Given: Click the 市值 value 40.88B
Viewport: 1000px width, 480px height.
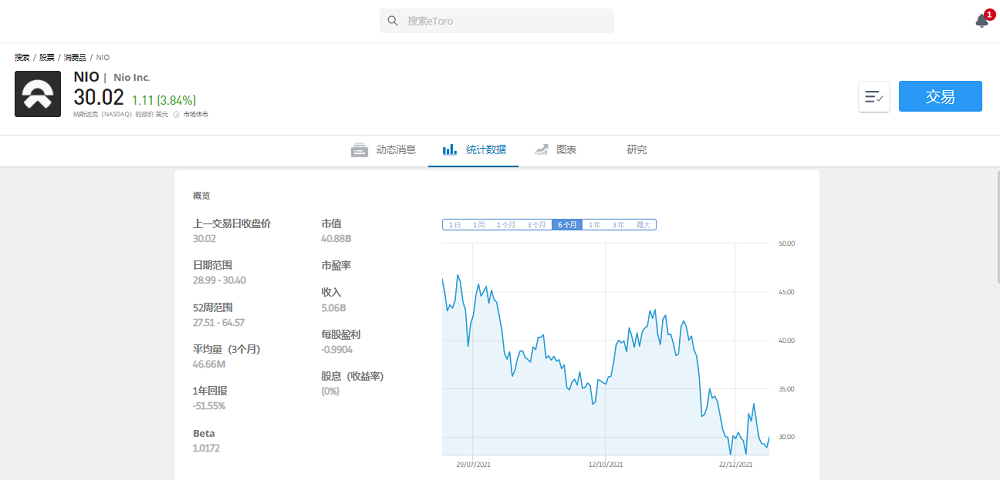Looking at the screenshot, I should click(336, 239).
